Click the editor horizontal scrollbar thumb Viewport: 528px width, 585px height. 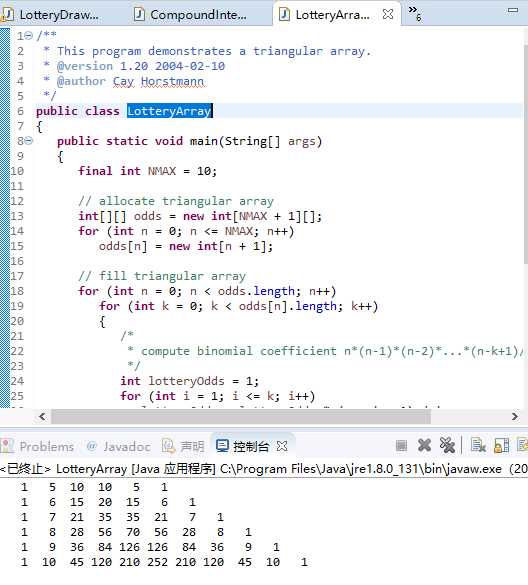[241, 416]
